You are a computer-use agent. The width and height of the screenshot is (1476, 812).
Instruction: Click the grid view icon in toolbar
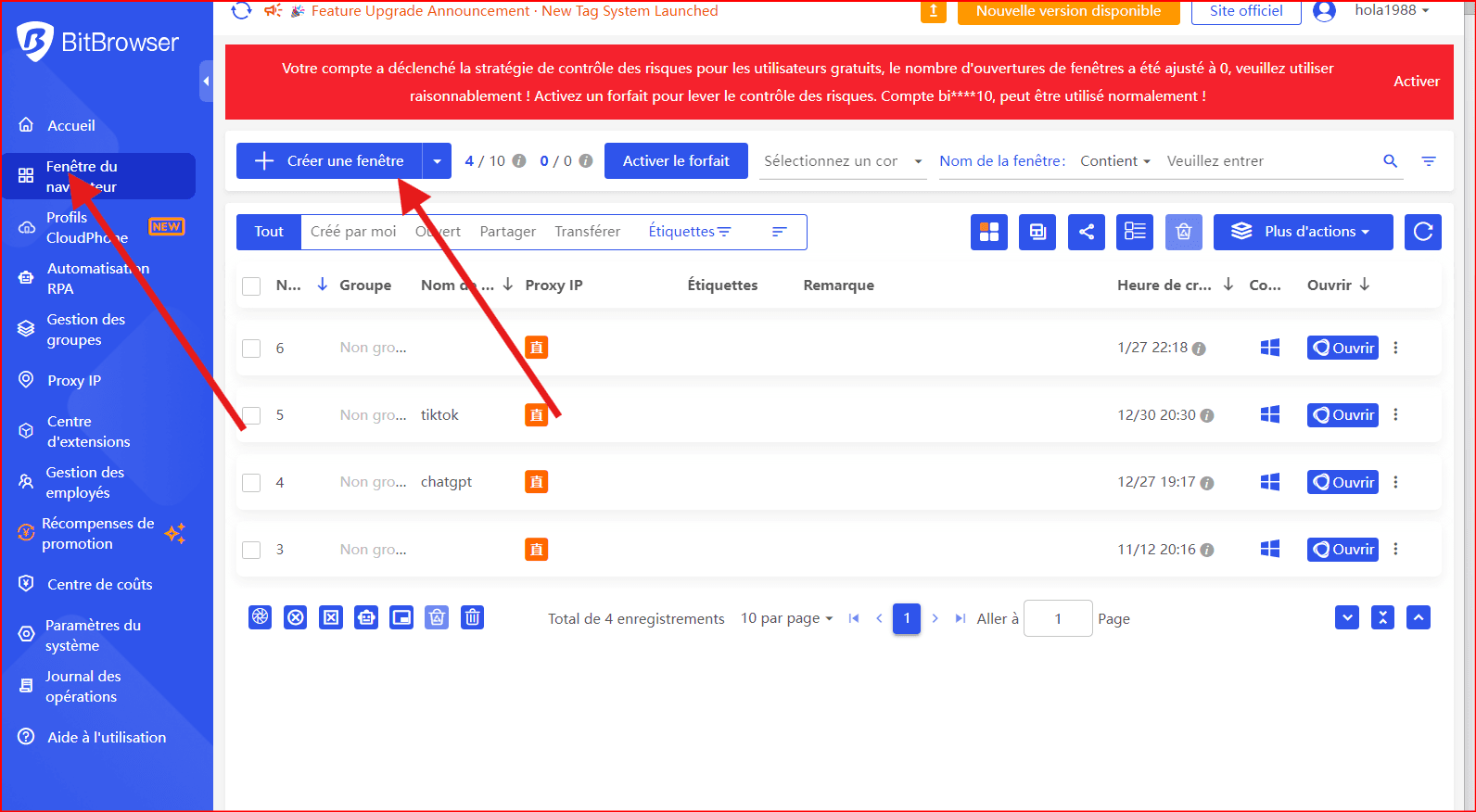(x=989, y=232)
